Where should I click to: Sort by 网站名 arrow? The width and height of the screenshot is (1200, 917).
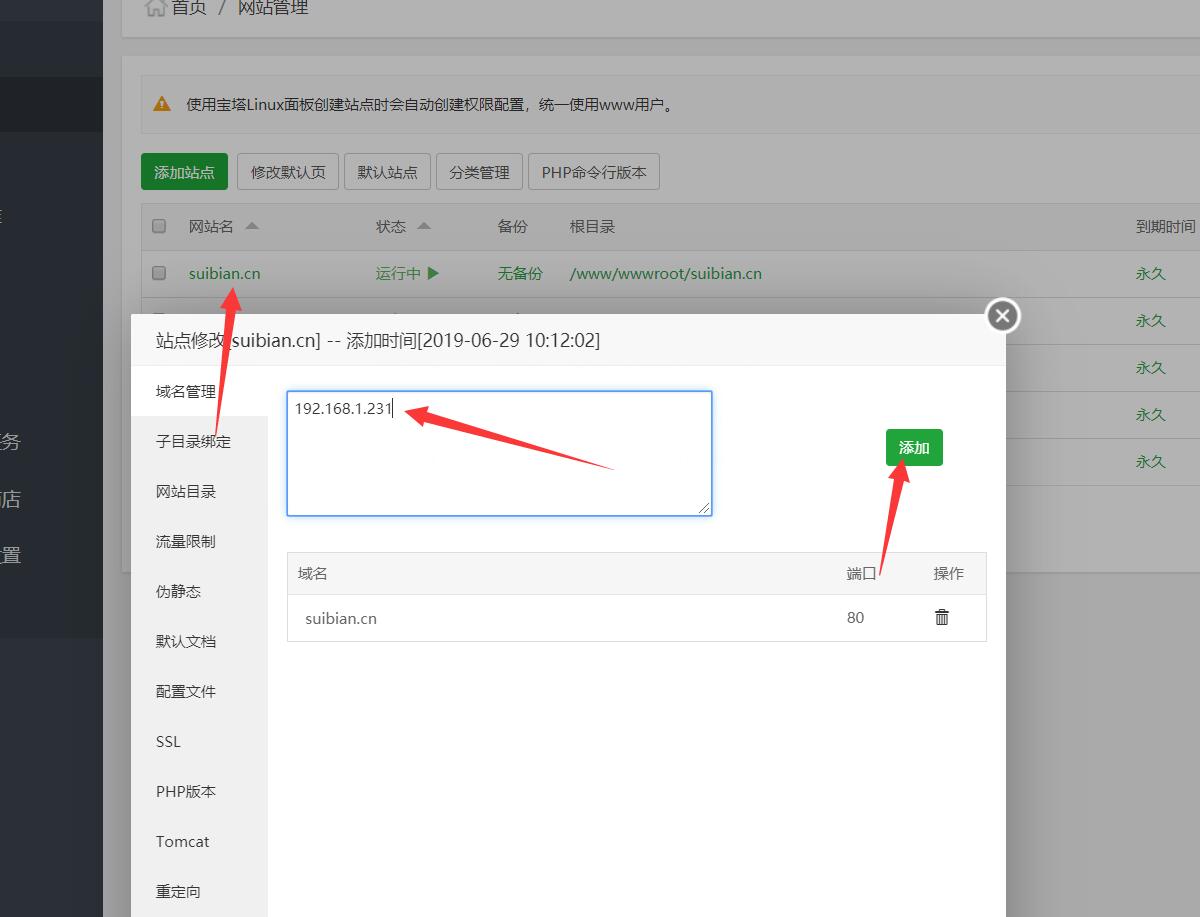coord(252,226)
